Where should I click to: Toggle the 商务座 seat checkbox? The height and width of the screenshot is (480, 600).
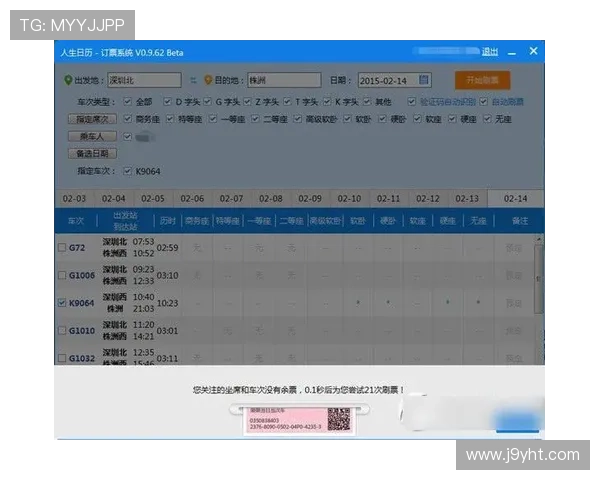[127, 119]
